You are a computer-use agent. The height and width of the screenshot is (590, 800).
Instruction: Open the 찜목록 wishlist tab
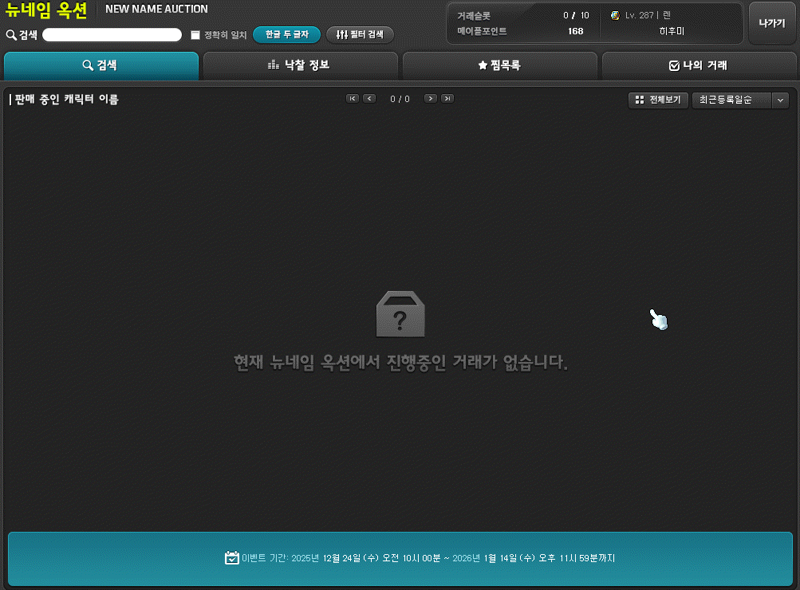[x=499, y=66]
